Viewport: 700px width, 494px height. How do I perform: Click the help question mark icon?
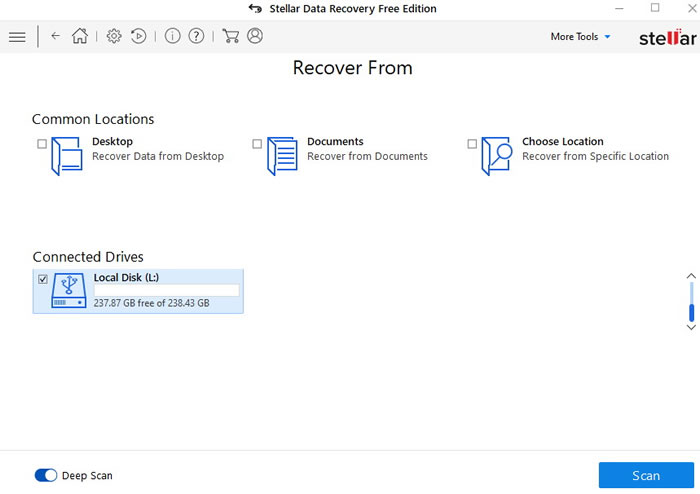(197, 37)
